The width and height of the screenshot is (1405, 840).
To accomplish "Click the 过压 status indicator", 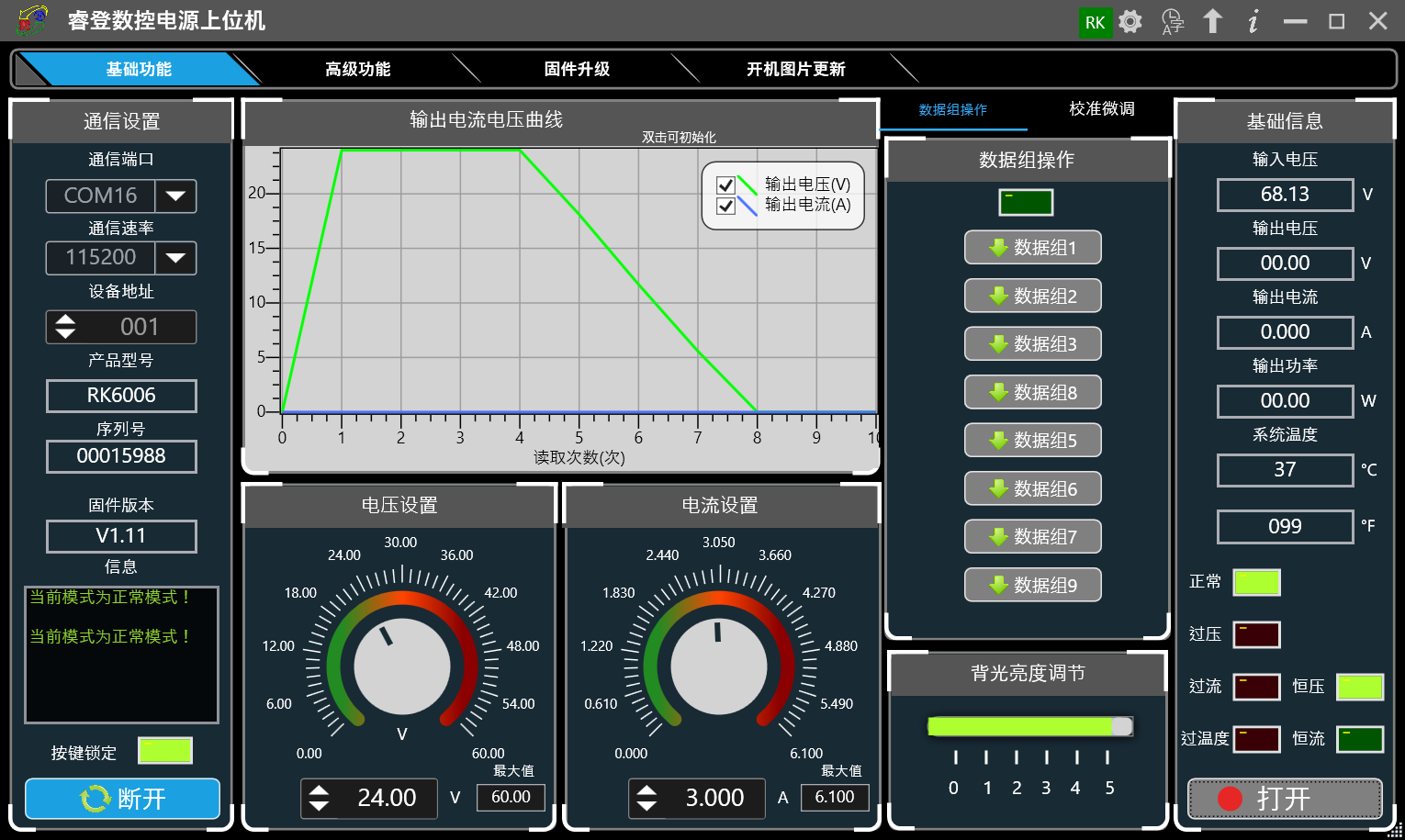I will tap(1257, 634).
